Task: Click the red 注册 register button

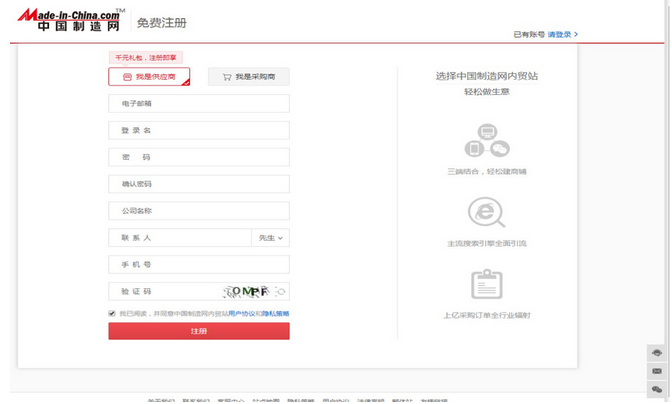Action: coord(199,331)
